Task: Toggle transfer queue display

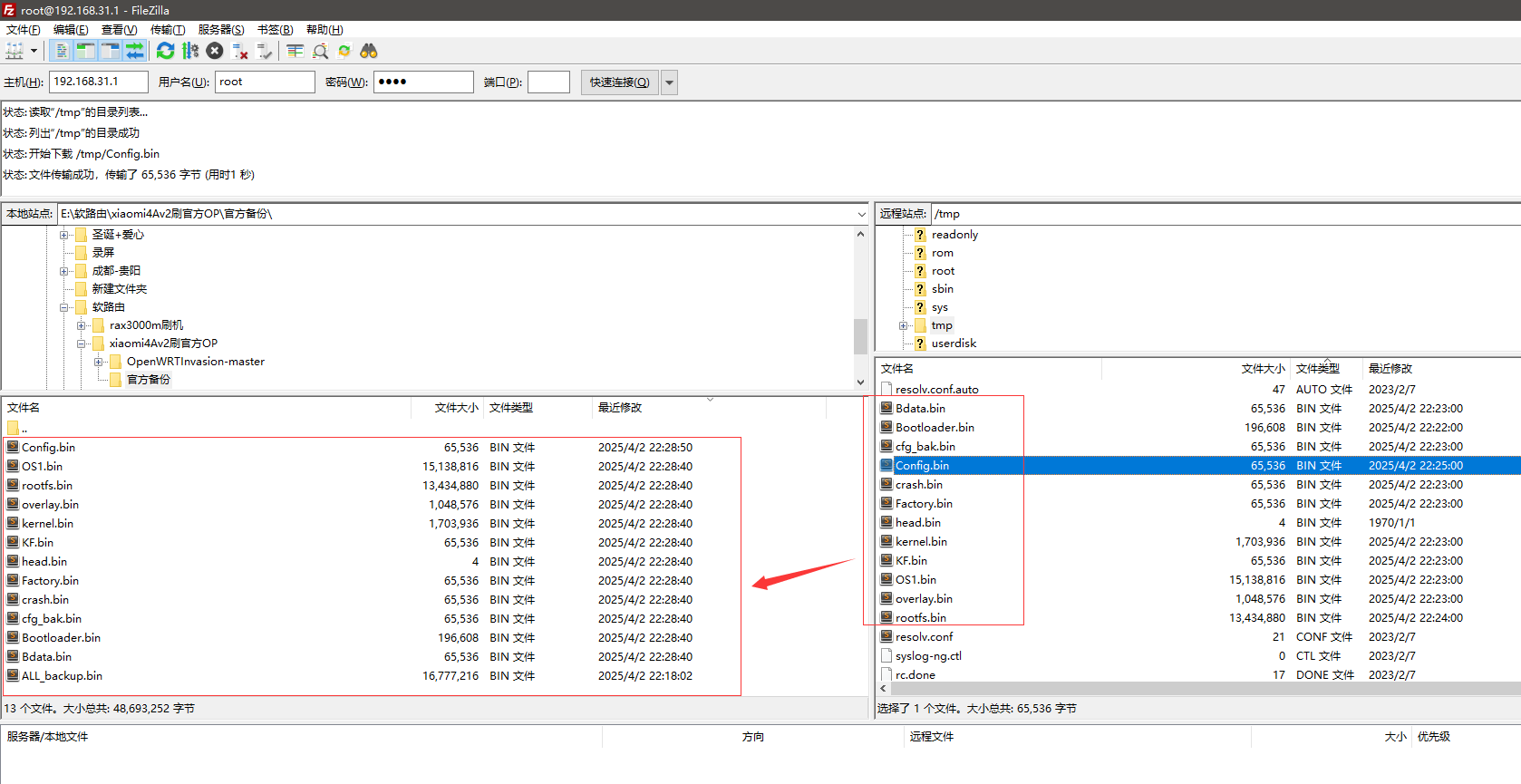Action: point(135,52)
